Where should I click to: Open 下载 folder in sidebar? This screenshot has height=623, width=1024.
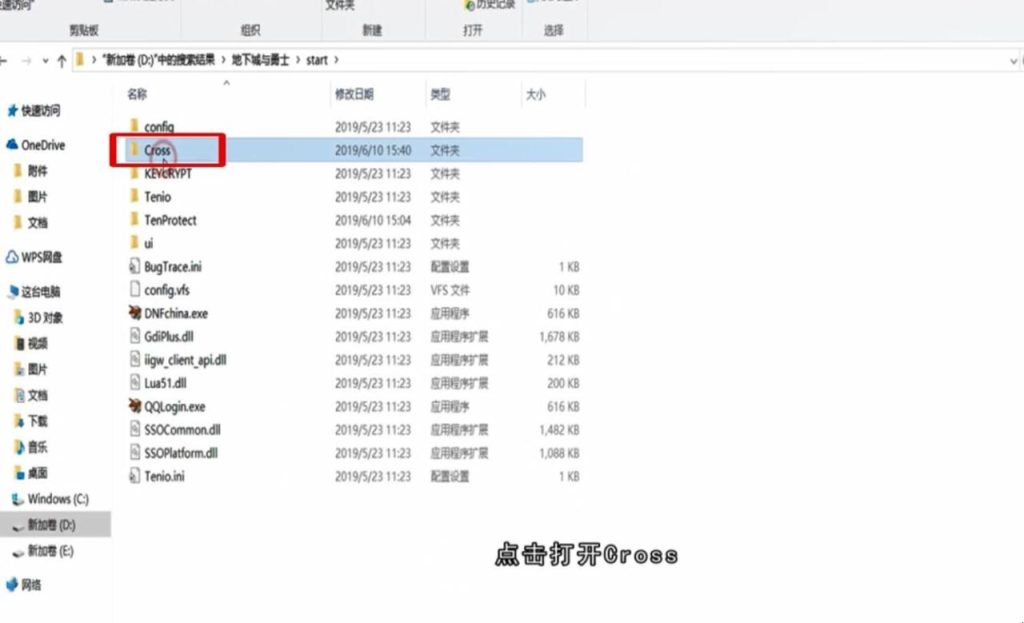(x=37, y=421)
